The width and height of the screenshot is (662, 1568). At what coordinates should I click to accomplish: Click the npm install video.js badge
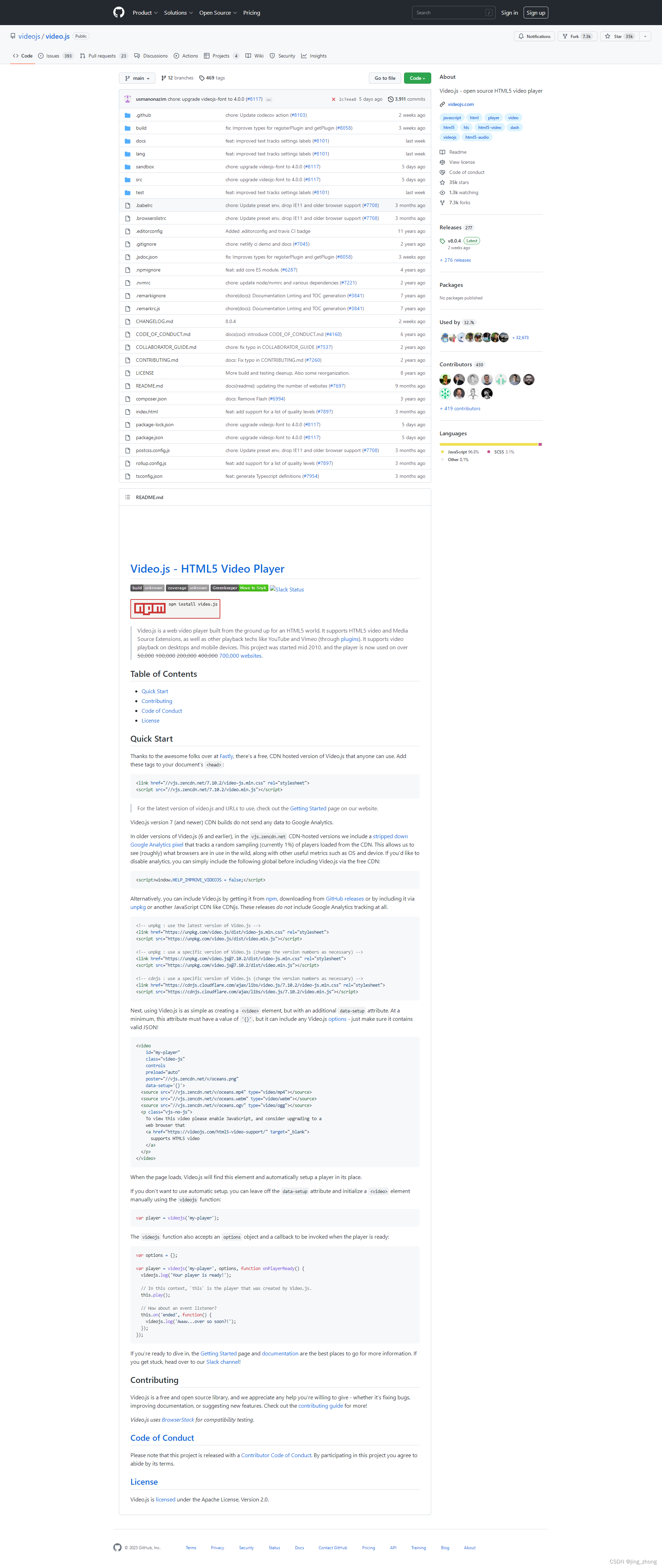coord(175,609)
